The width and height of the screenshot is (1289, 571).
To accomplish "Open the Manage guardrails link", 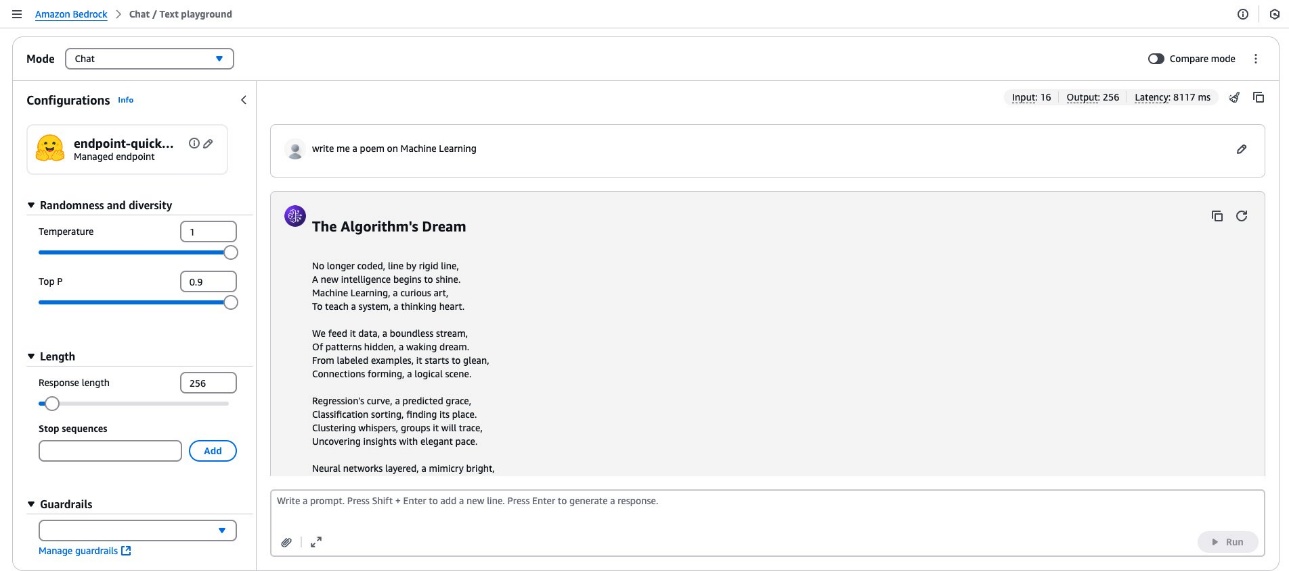I will tap(85, 551).
